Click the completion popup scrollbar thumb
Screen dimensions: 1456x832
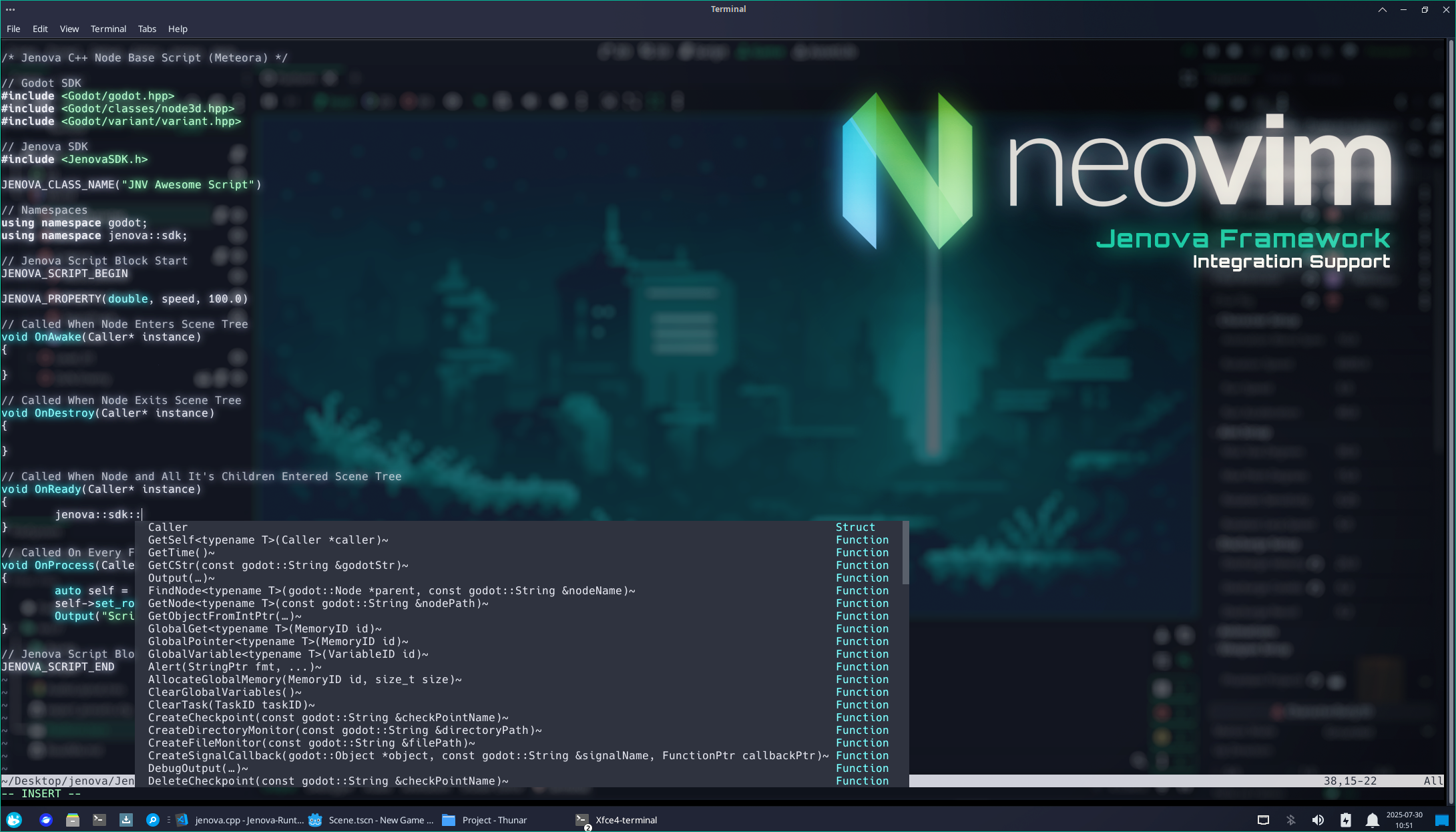click(x=905, y=552)
